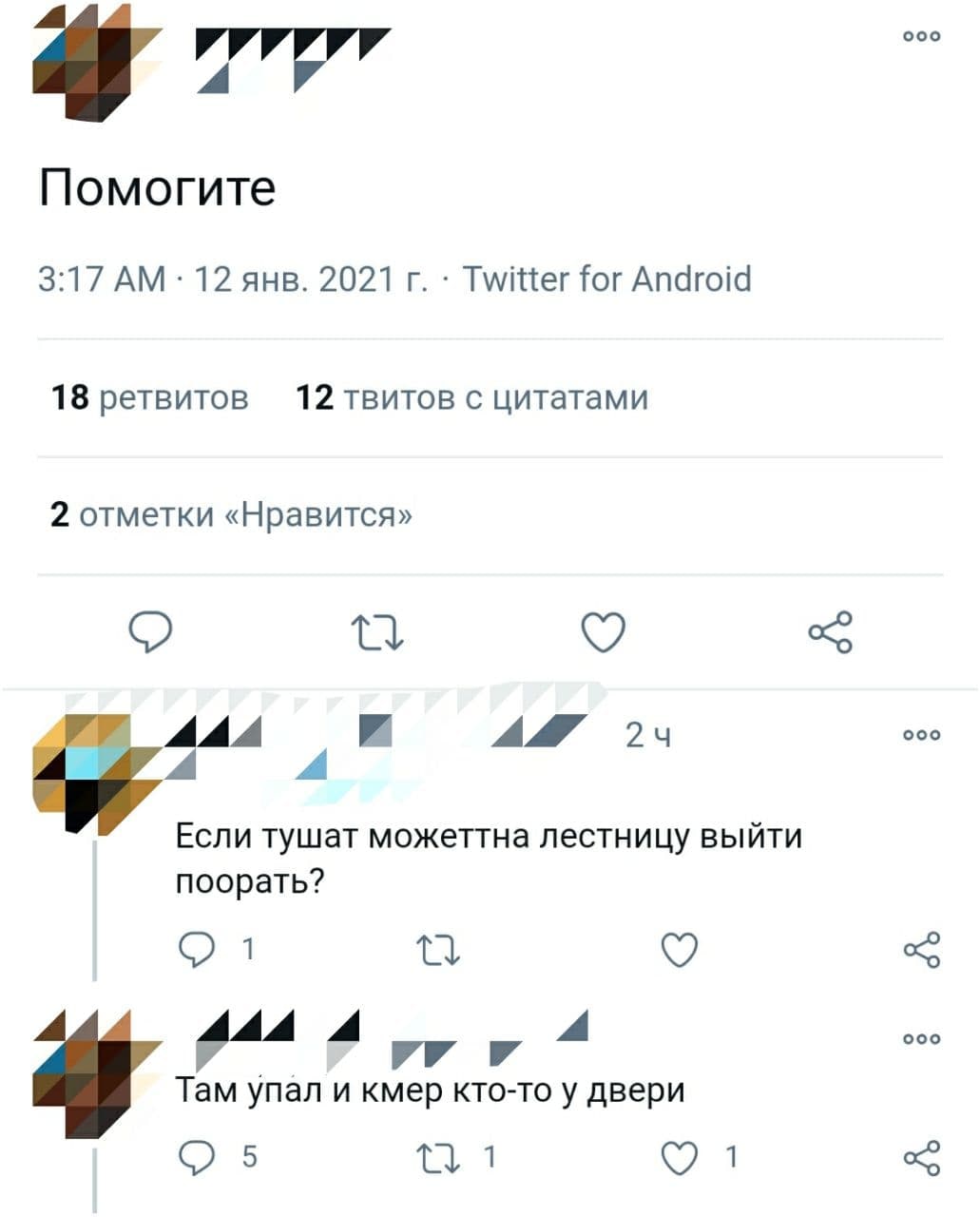Share the "Помогите" tweet
The height and width of the screenshot is (1217, 980).
pos(830,632)
